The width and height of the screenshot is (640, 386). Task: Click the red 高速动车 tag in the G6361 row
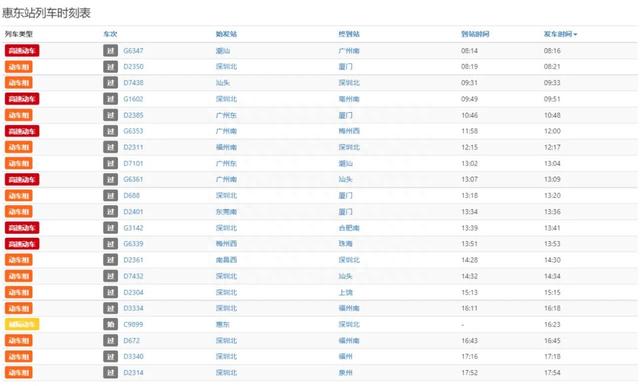click(22, 179)
